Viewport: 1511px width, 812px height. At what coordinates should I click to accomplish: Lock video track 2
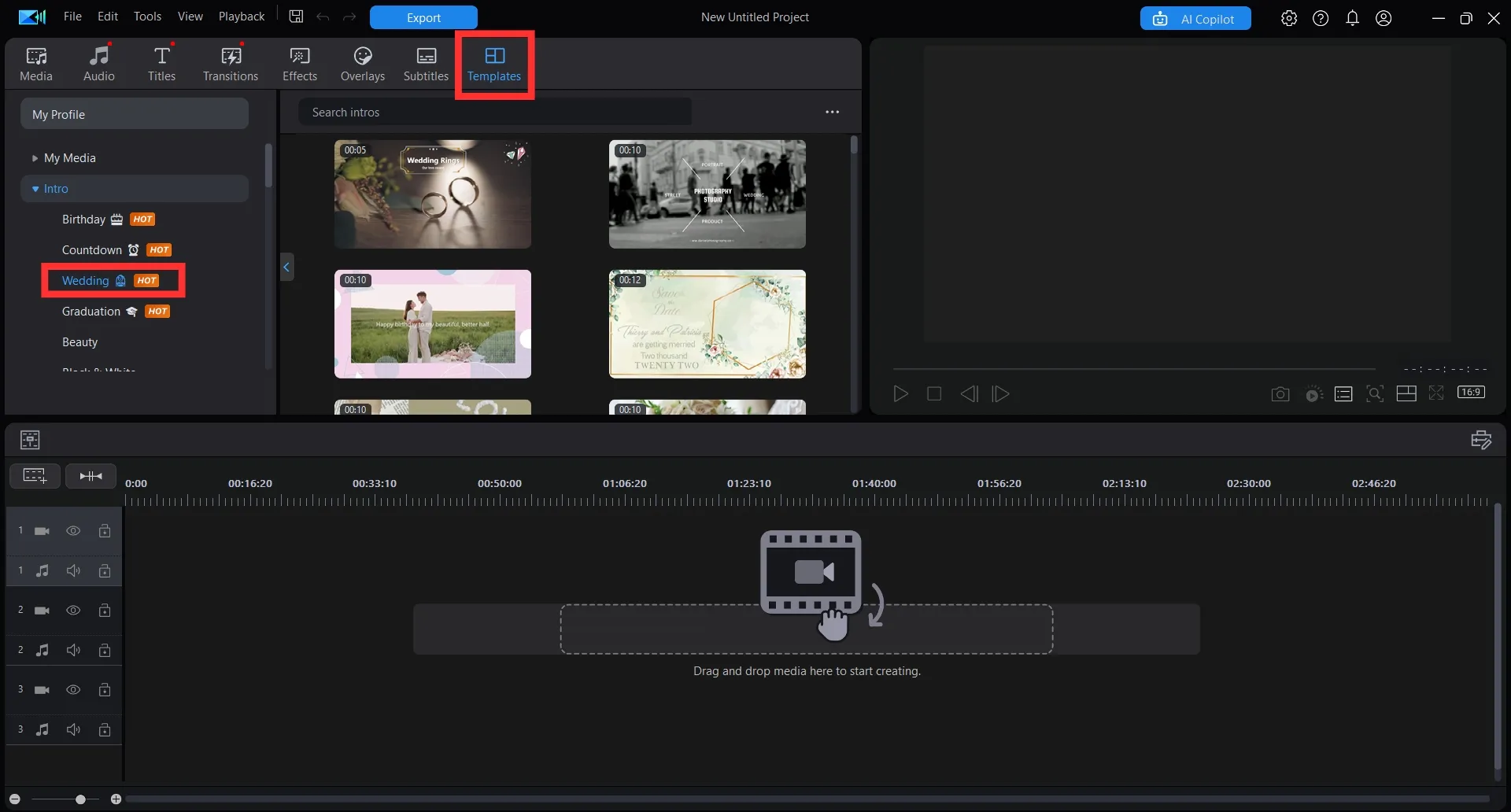tap(105, 611)
